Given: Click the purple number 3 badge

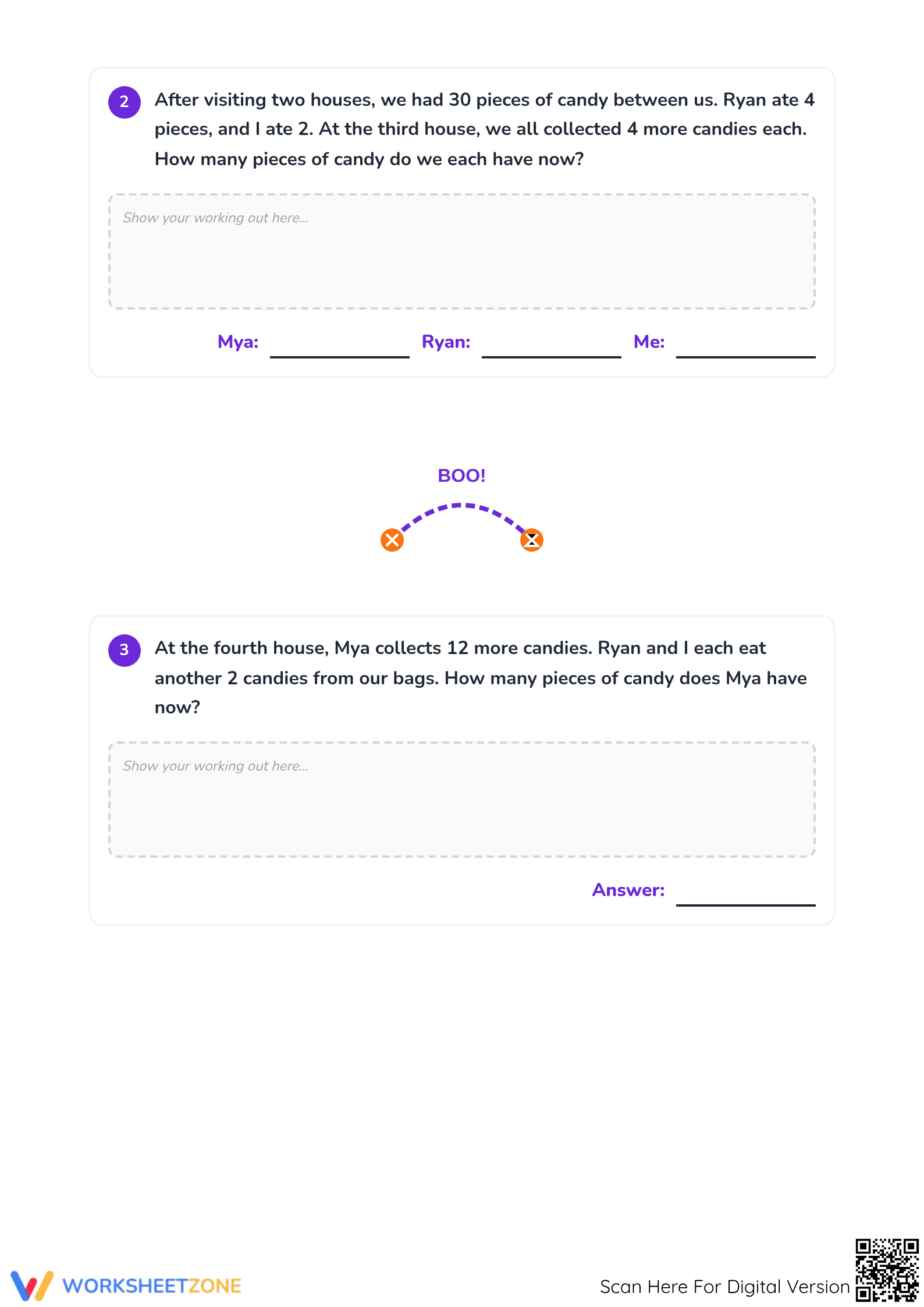Looking at the screenshot, I should 125,650.
